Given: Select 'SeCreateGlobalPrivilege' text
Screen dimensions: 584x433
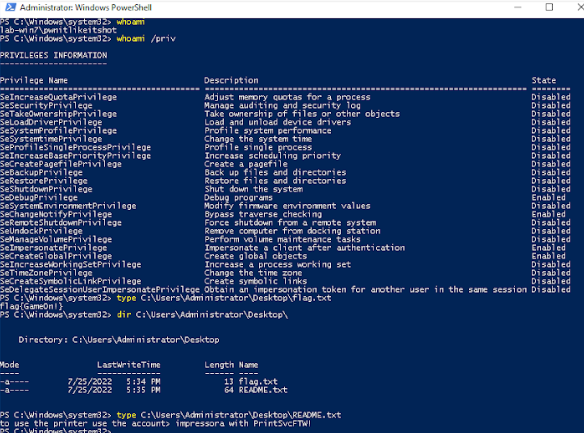Looking at the screenshot, I should tap(56, 257).
